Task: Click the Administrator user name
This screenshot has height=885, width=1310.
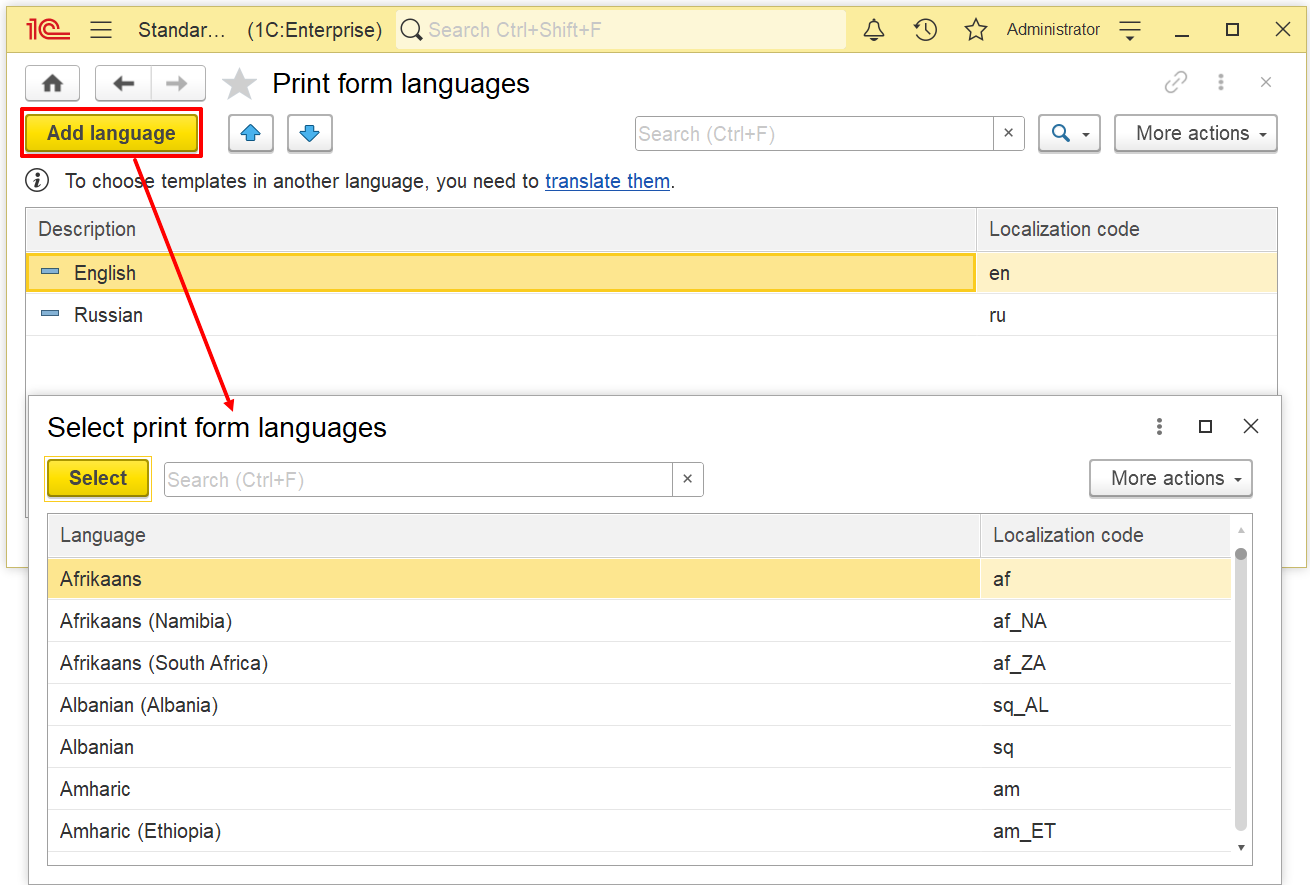Action: (x=1053, y=30)
